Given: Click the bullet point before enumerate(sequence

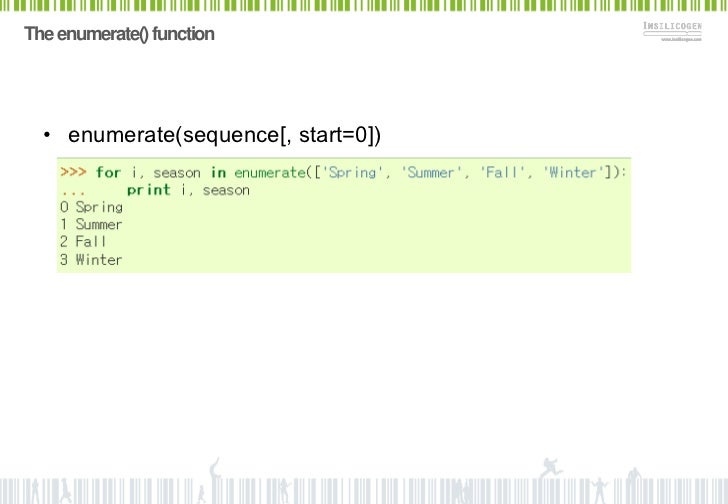Looking at the screenshot, I should tap(46, 136).
